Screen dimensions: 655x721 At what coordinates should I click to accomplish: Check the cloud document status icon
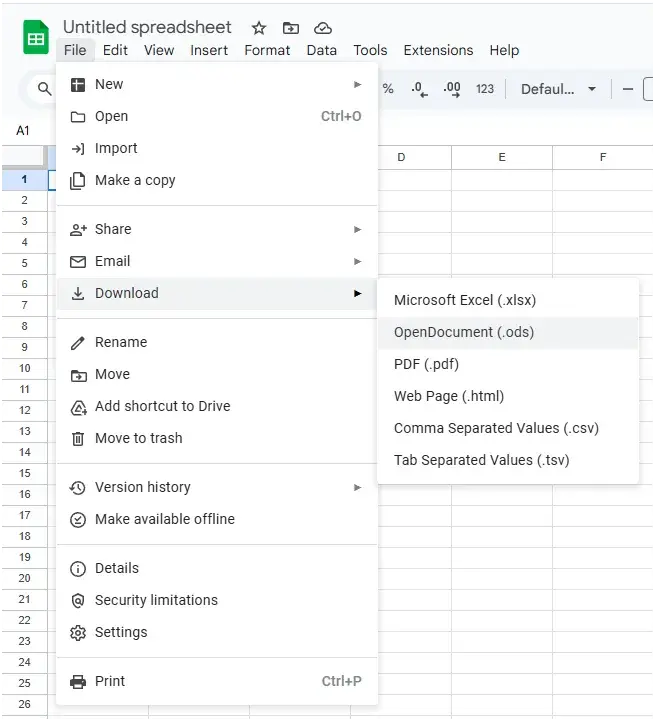[x=322, y=28]
